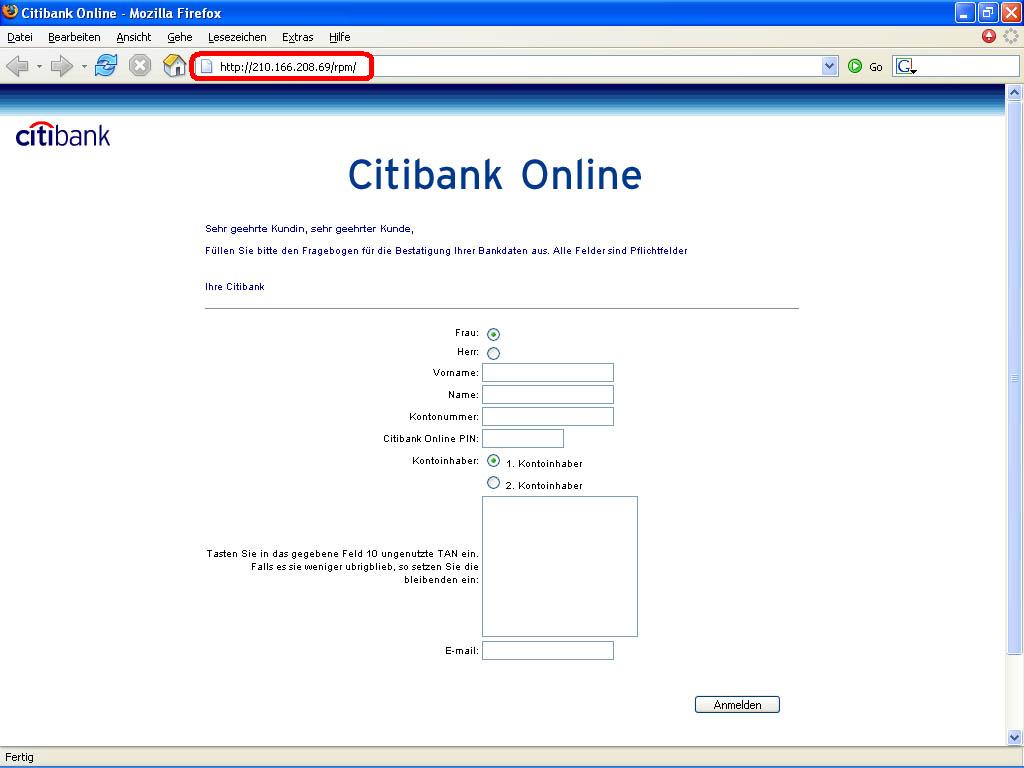Open the Bearbeiten menu
This screenshot has width=1024, height=768.
pos(74,37)
